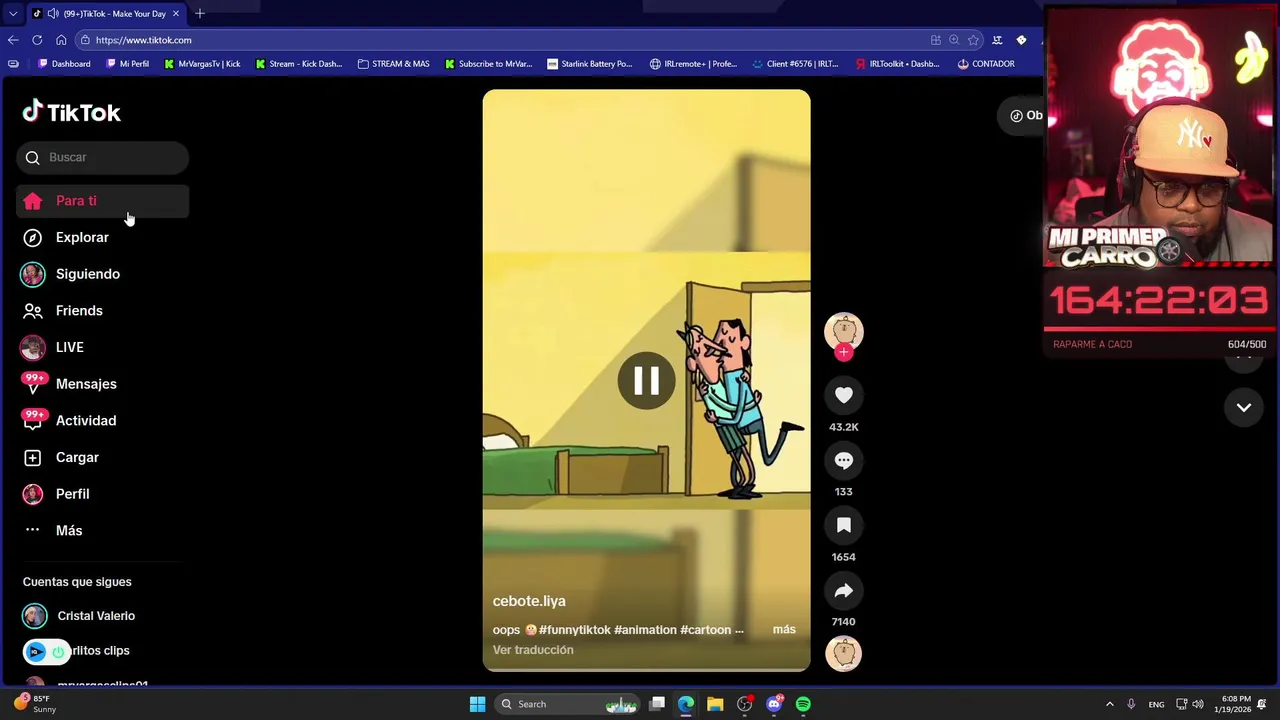The width and height of the screenshot is (1280, 720).
Task: Click the taskbar Search box
Action: (x=567, y=704)
